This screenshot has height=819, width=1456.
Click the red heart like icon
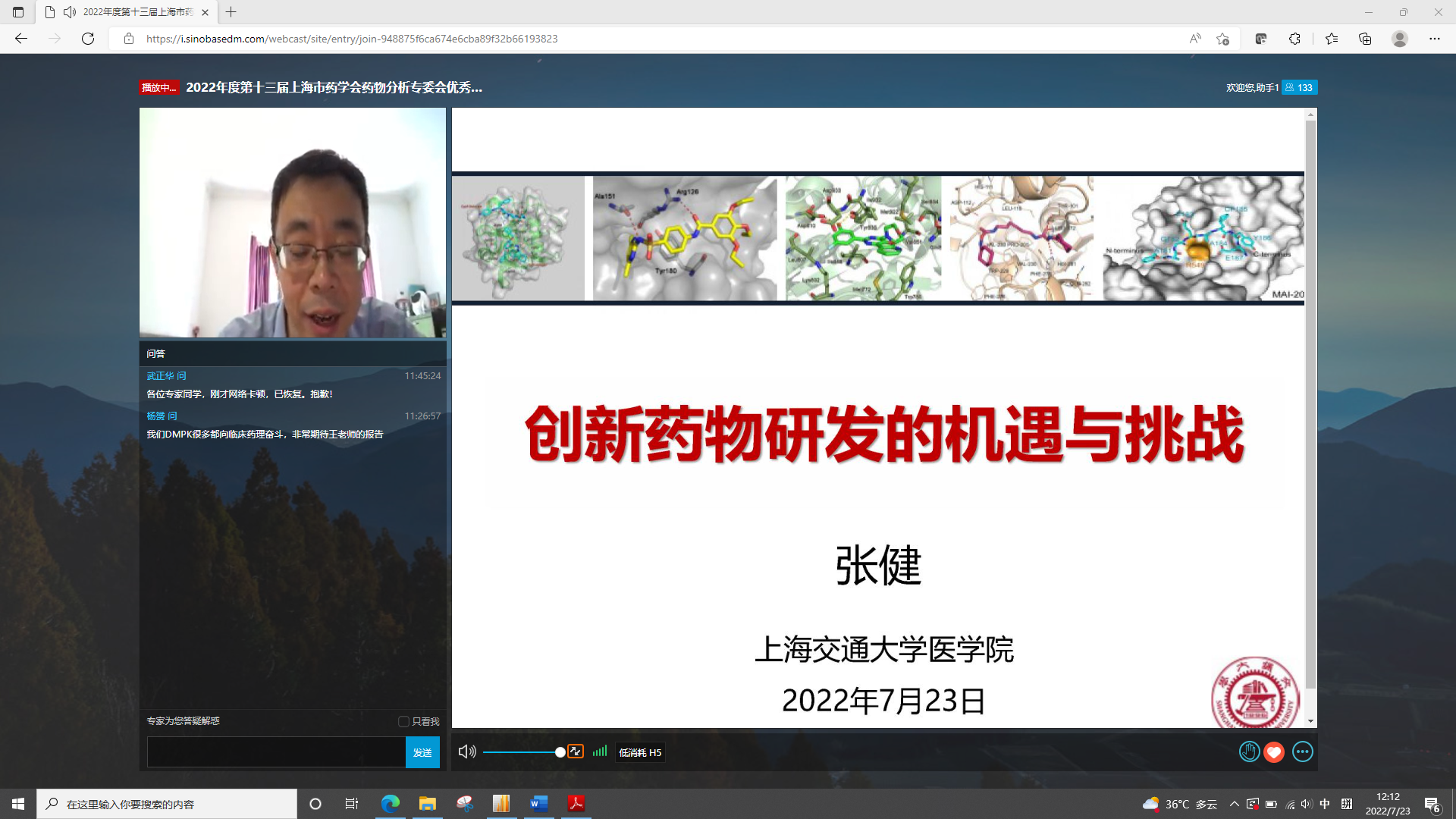(x=1274, y=752)
